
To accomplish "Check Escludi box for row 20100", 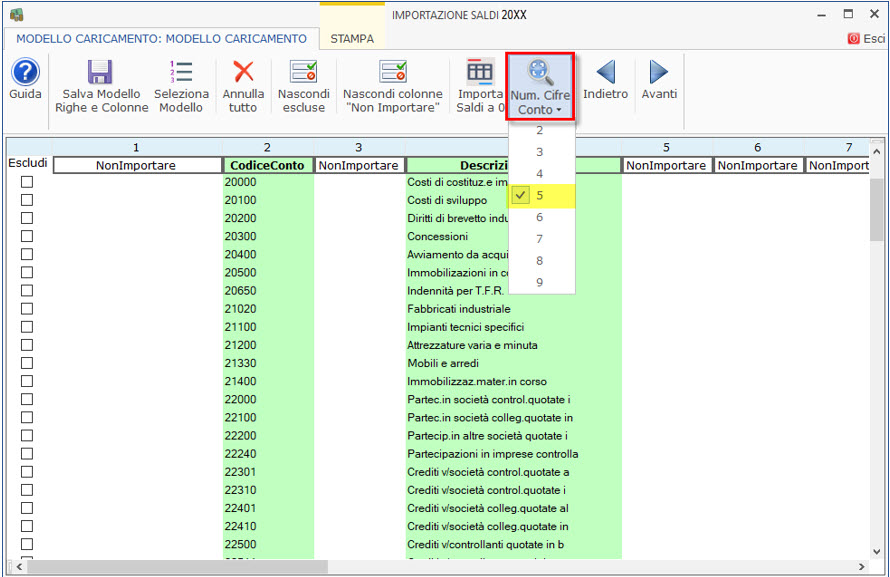I will [27, 200].
